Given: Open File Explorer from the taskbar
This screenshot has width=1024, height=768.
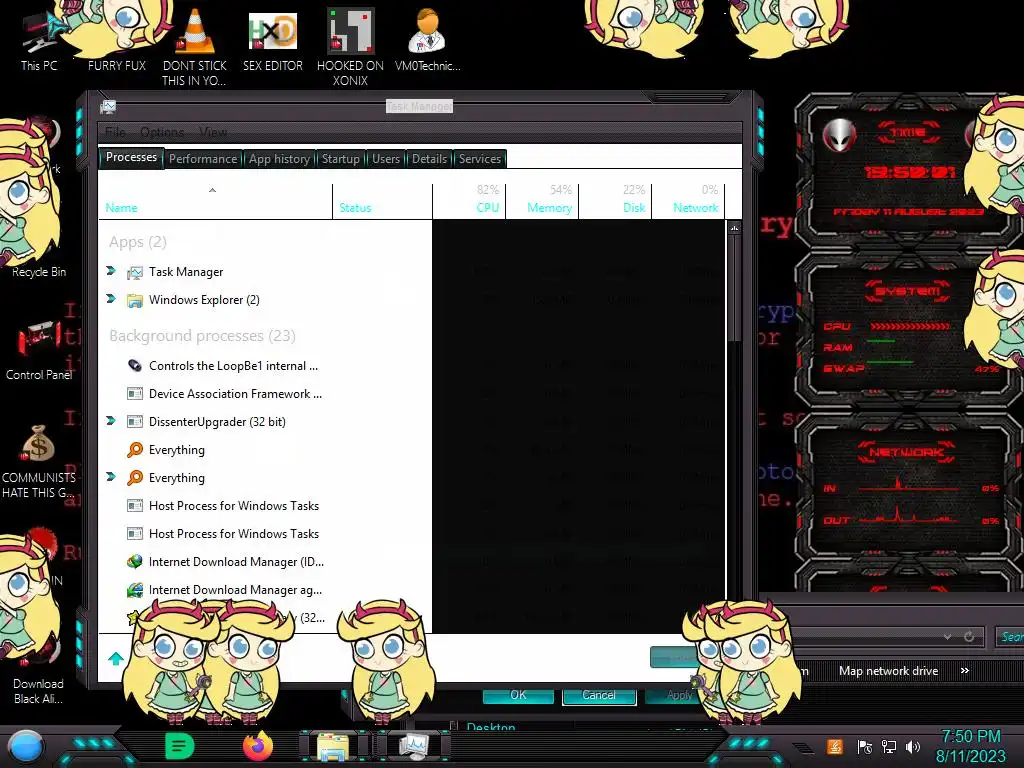Looking at the screenshot, I should pos(333,747).
